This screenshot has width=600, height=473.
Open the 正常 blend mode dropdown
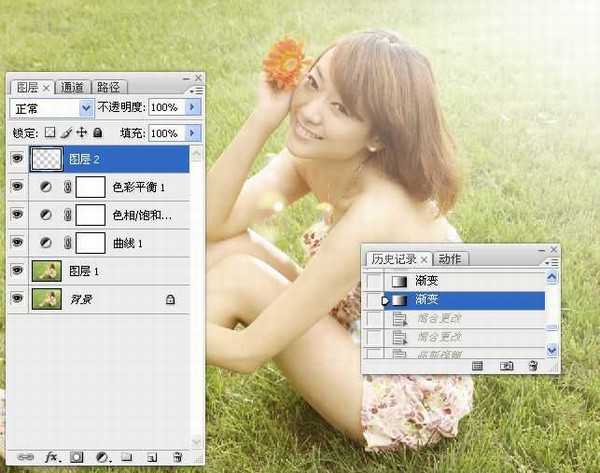pyautogui.click(x=52, y=107)
